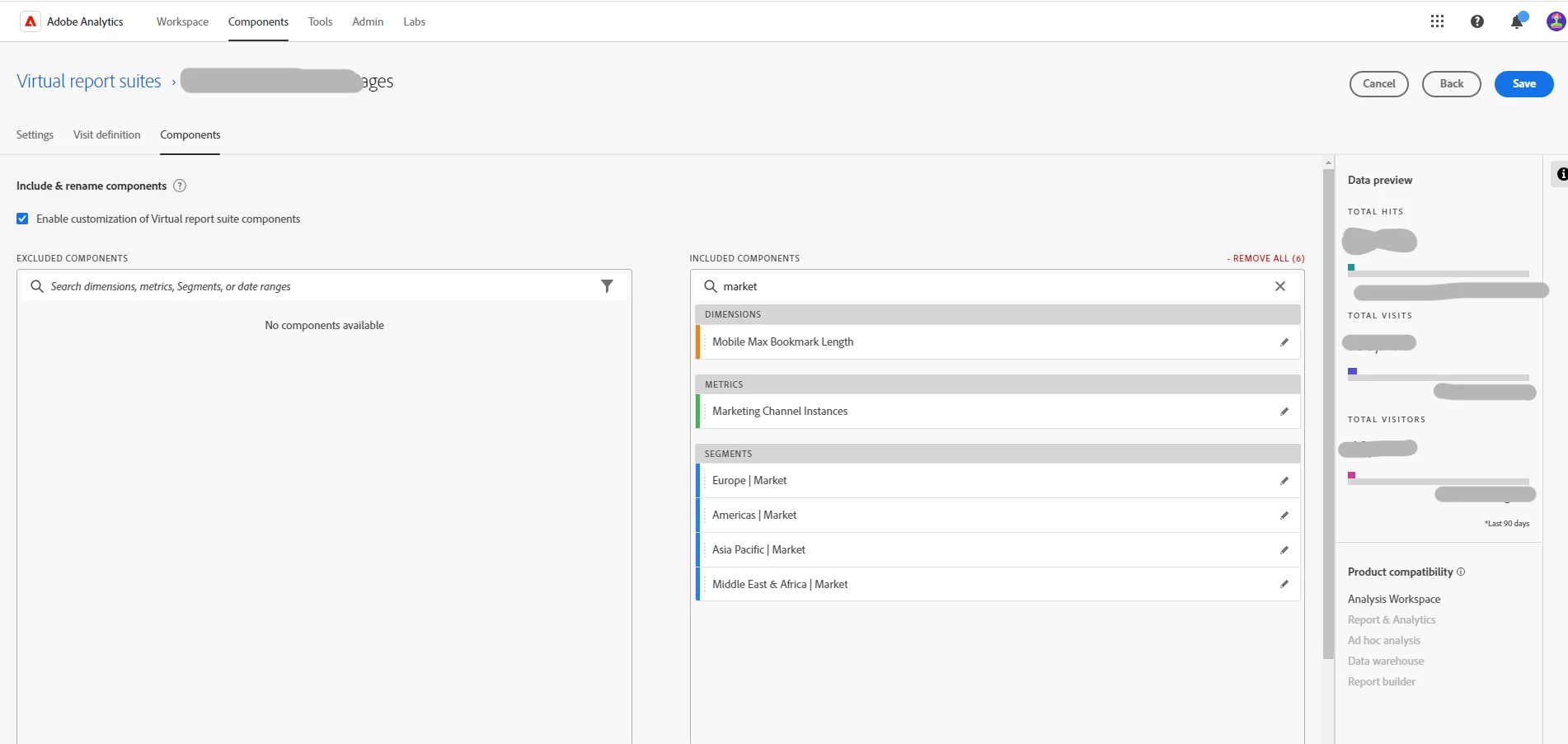Open the user profile avatar
The height and width of the screenshot is (744, 1568).
point(1556,21)
